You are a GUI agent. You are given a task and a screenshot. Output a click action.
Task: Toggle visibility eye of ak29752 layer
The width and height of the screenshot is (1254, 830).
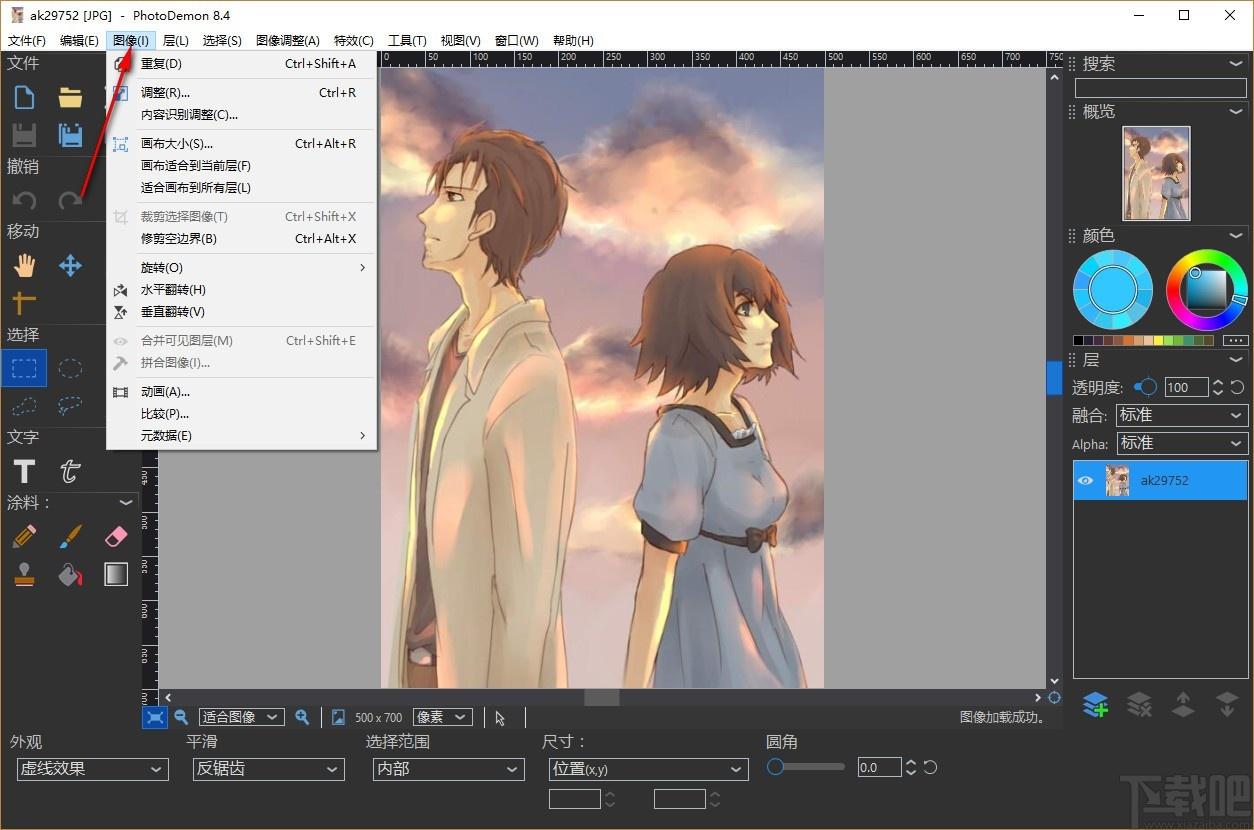(x=1085, y=481)
